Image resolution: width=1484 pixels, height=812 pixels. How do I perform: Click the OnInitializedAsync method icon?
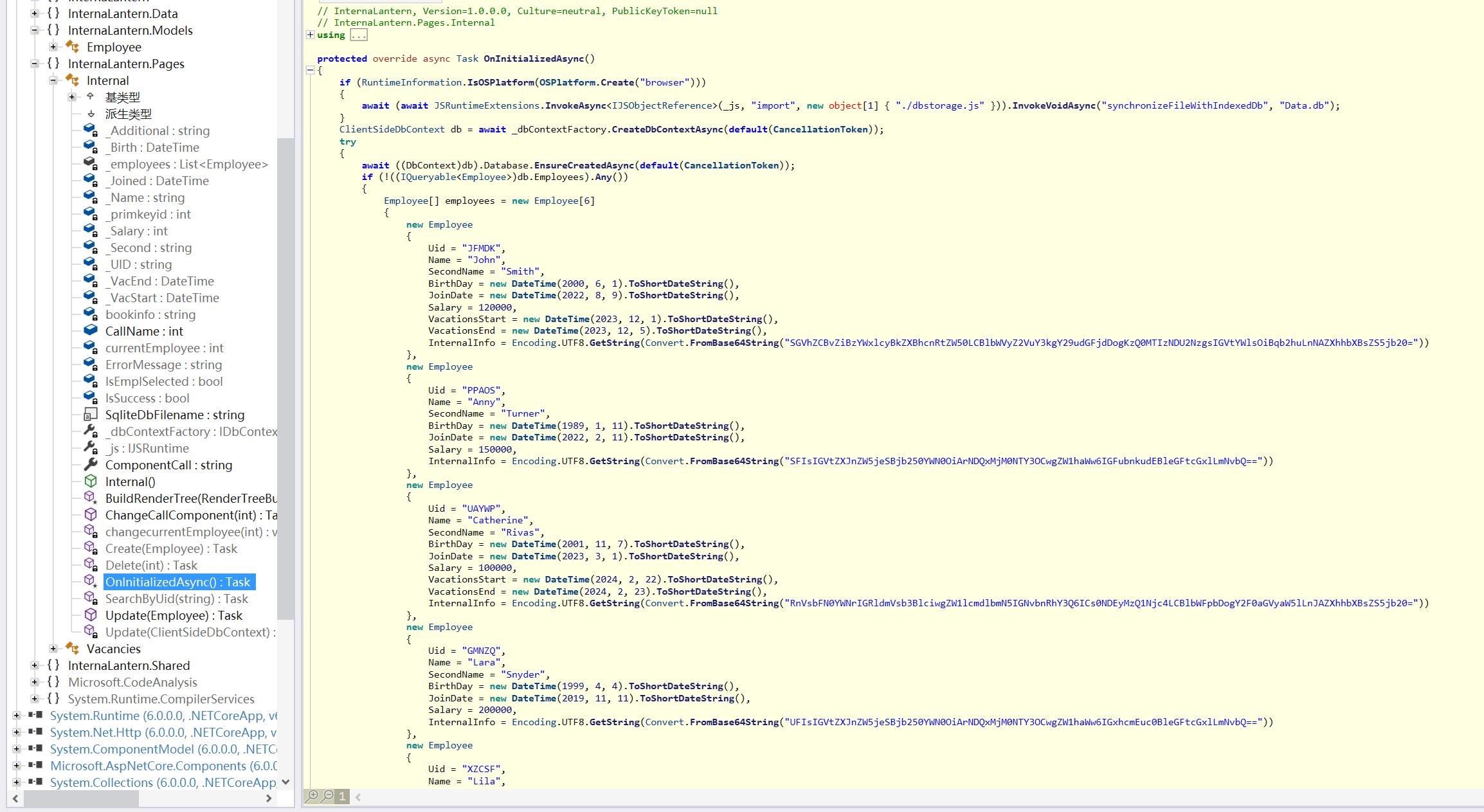[x=91, y=581]
